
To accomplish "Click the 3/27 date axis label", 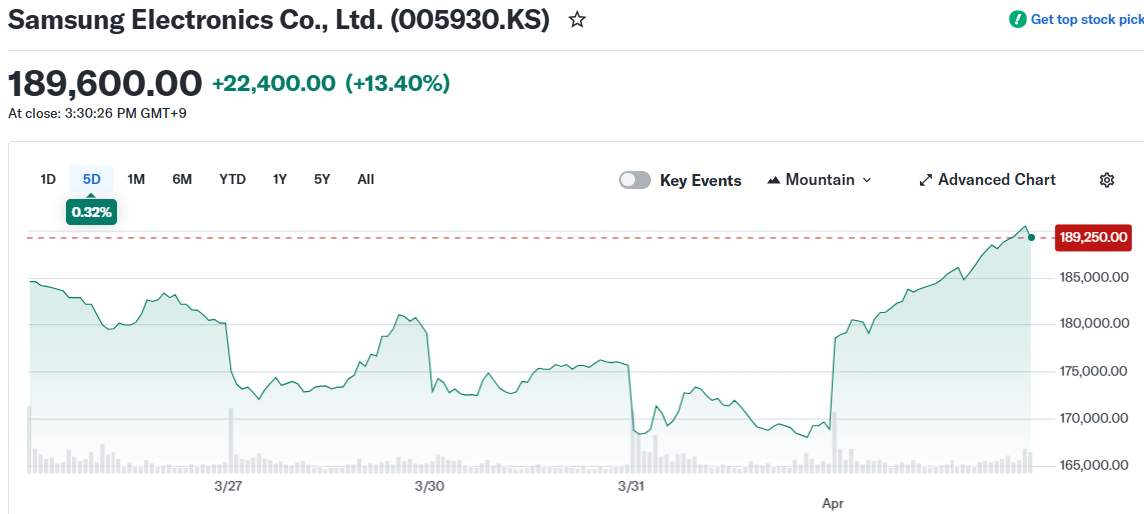I will tap(229, 486).
